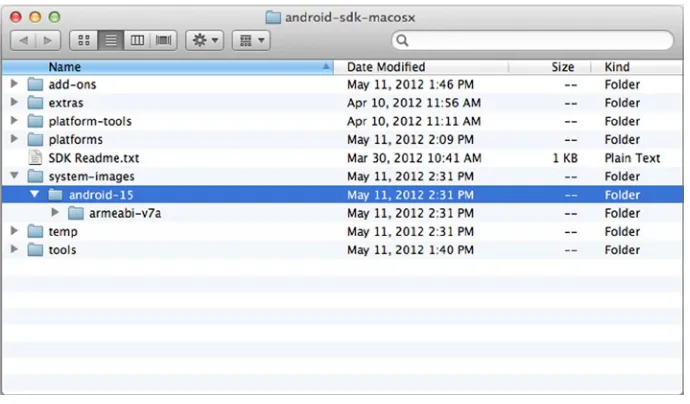Click the android-sdk-macosx window title text
690x404 pixels.
point(350,18)
